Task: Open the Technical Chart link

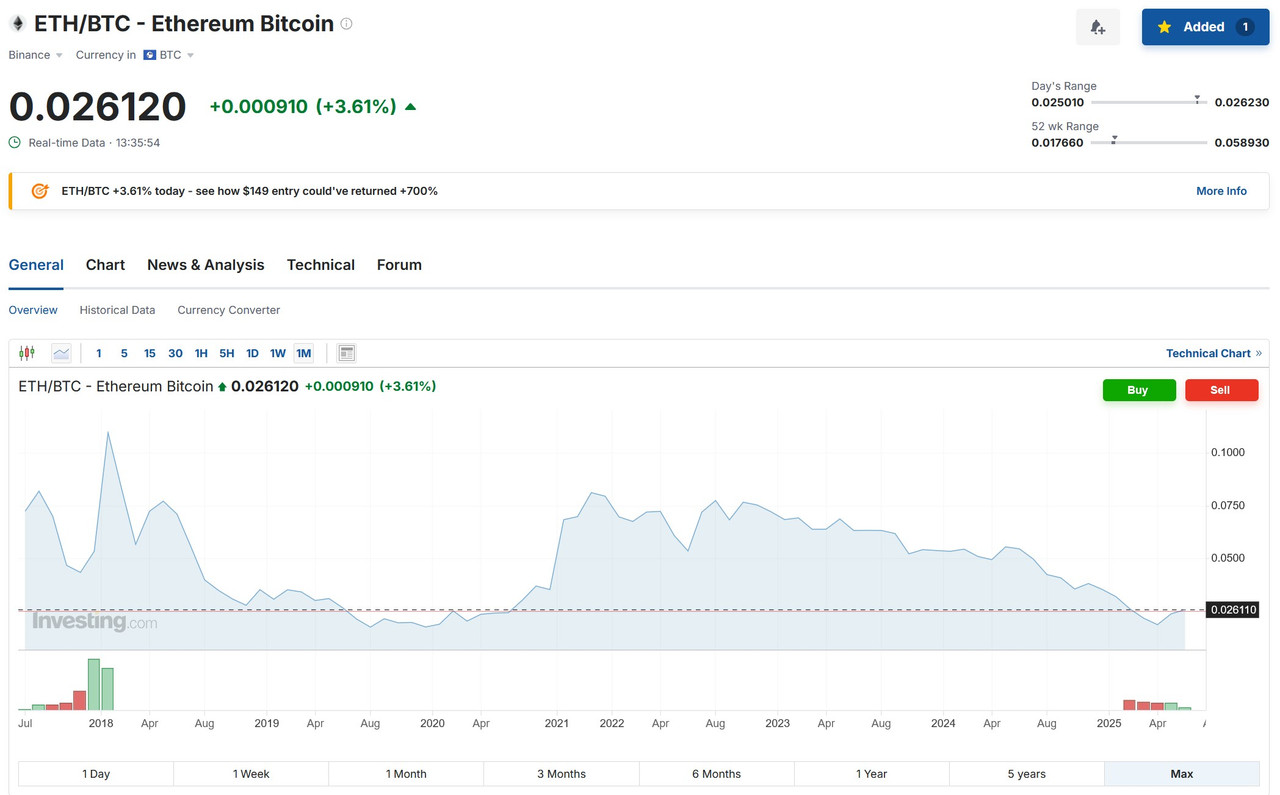Action: tap(1213, 353)
